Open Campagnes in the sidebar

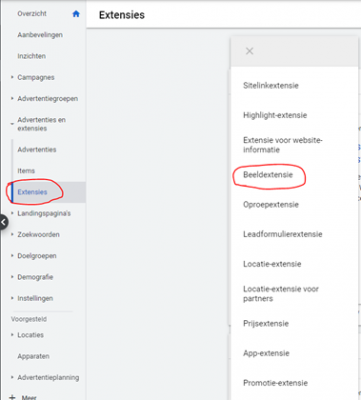point(36,77)
